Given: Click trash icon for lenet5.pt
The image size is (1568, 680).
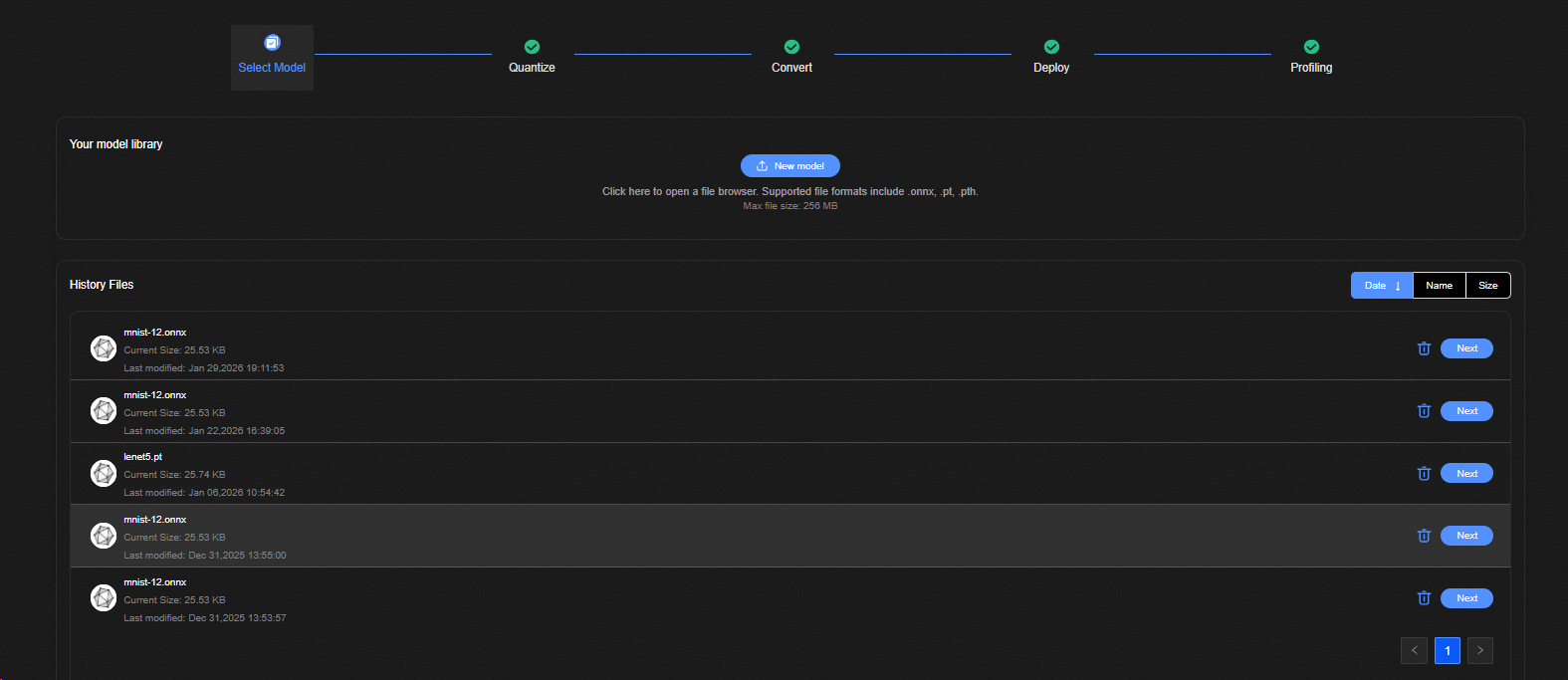Looking at the screenshot, I should click(x=1424, y=474).
